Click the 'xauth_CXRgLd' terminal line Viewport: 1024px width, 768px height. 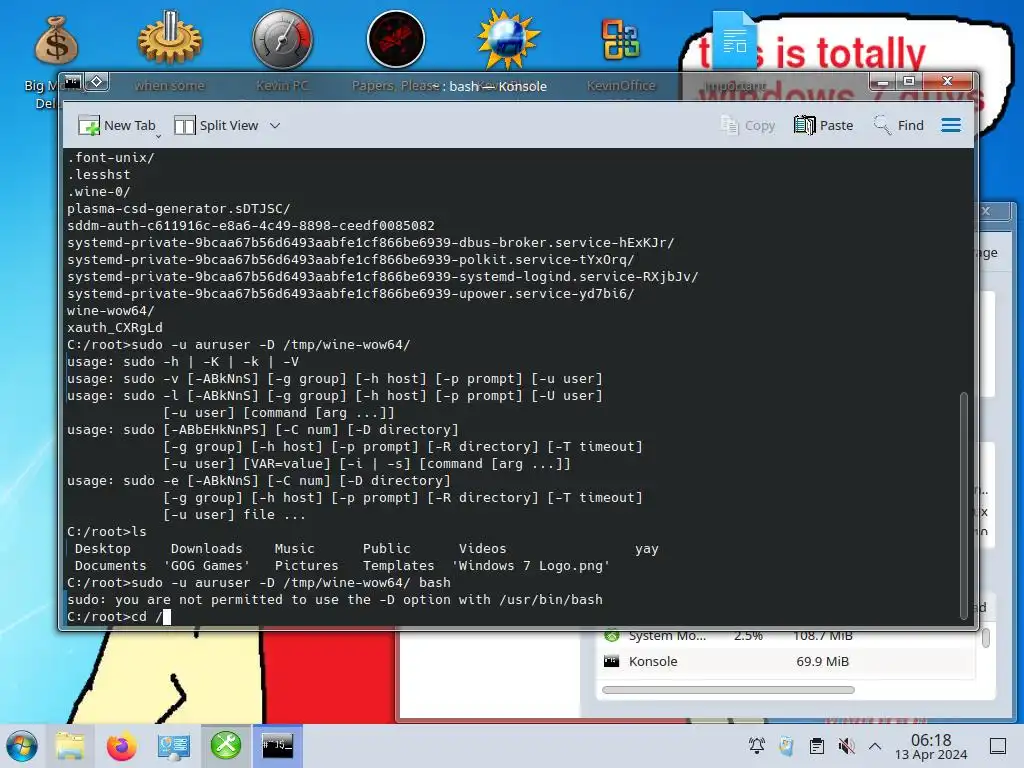[x=115, y=328]
